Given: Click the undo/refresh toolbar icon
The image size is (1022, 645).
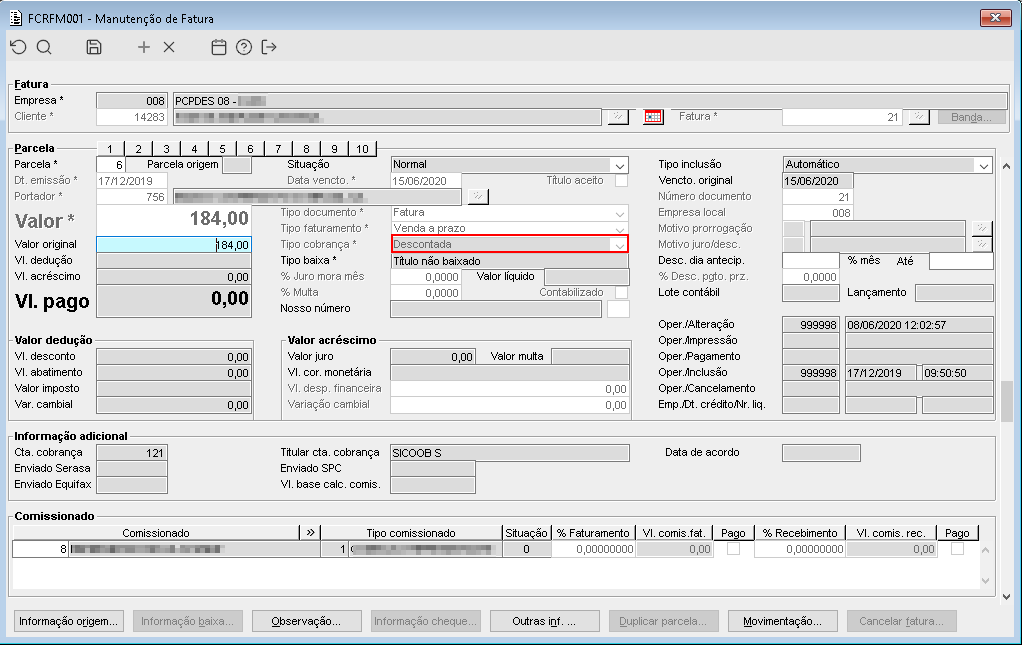Looking at the screenshot, I should coord(18,47).
